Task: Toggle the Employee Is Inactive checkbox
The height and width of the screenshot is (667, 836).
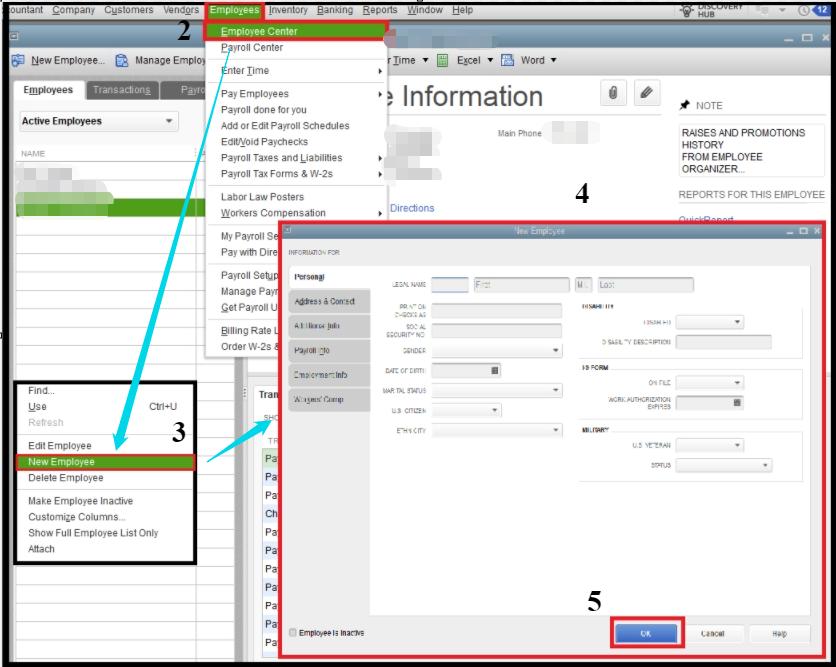Action: pos(293,632)
